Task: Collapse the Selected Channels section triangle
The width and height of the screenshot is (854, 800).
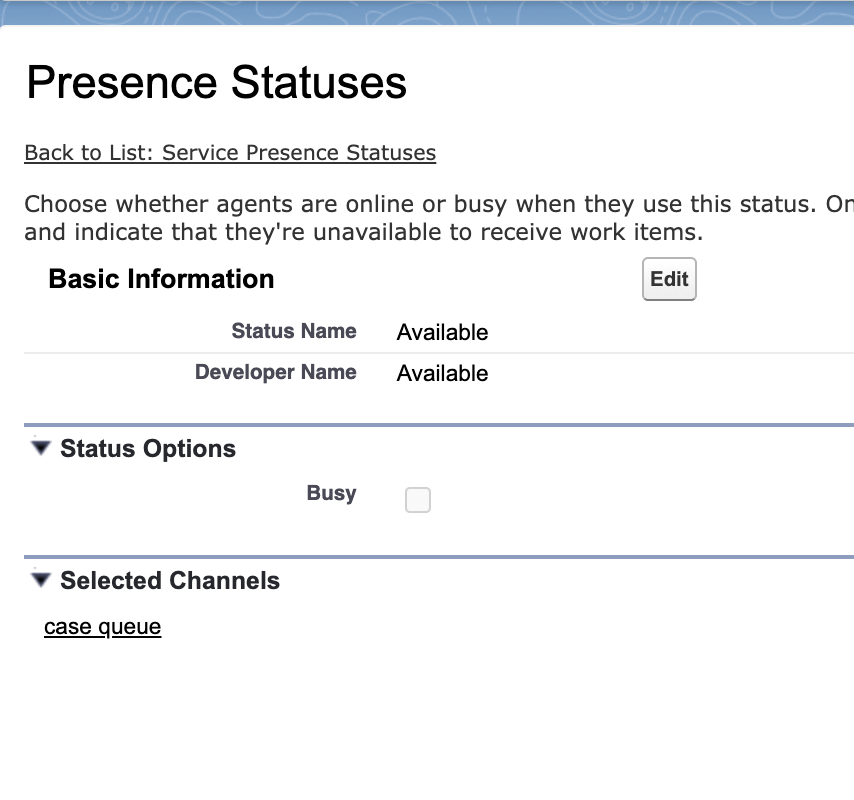Action: click(40, 580)
